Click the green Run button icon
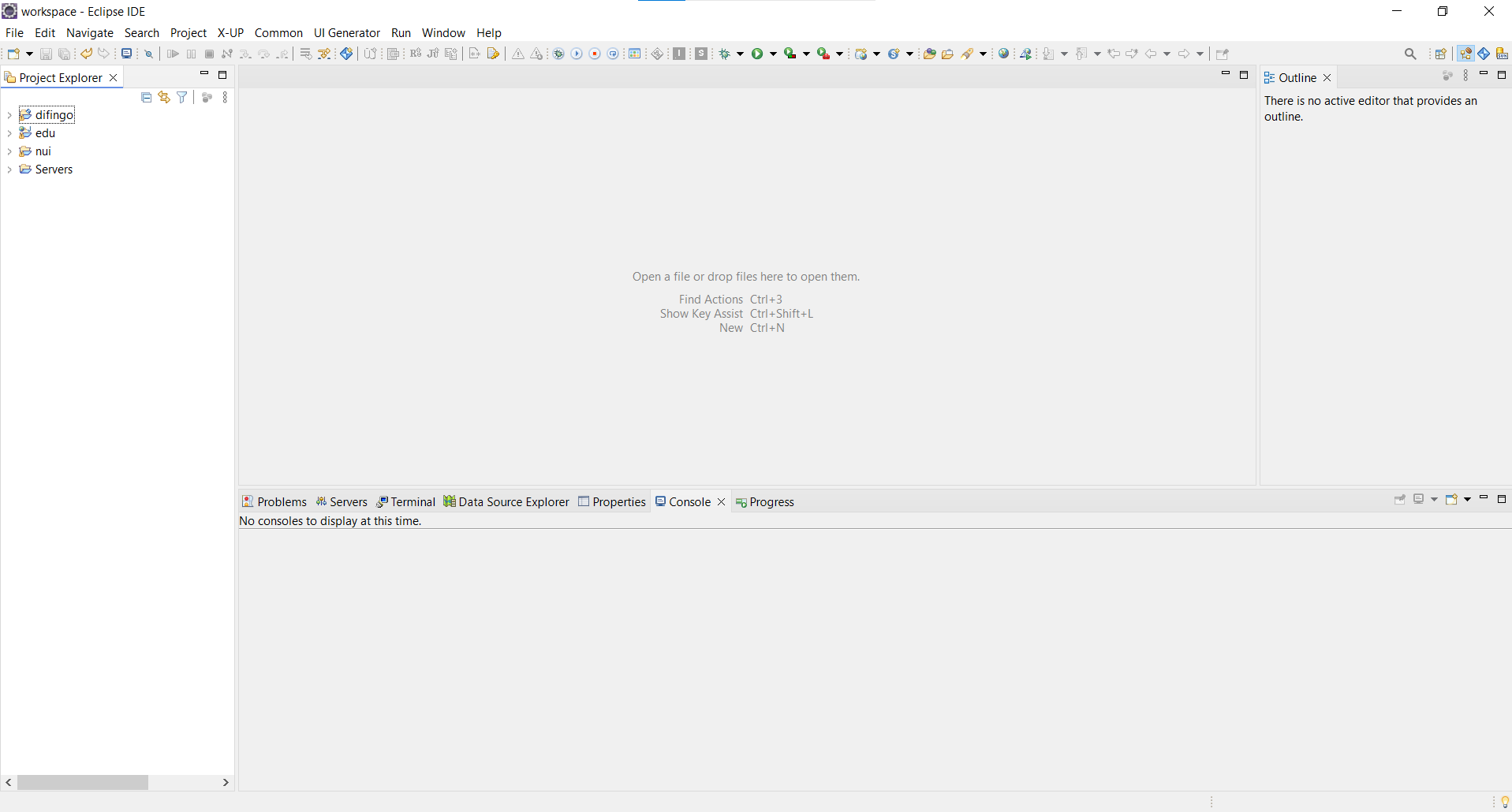The width and height of the screenshot is (1512, 812). 757,54
